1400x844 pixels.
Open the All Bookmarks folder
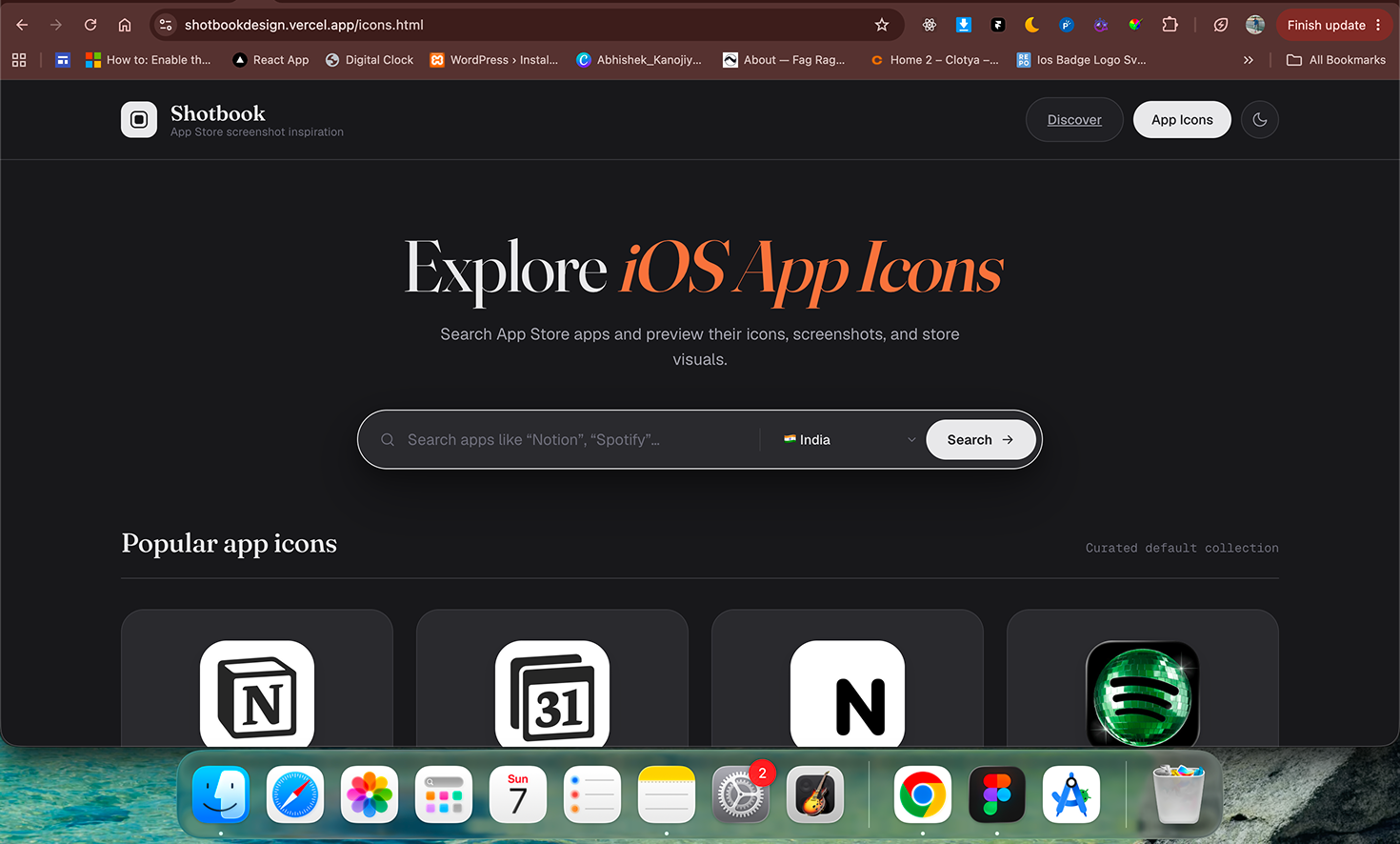[x=1336, y=60]
